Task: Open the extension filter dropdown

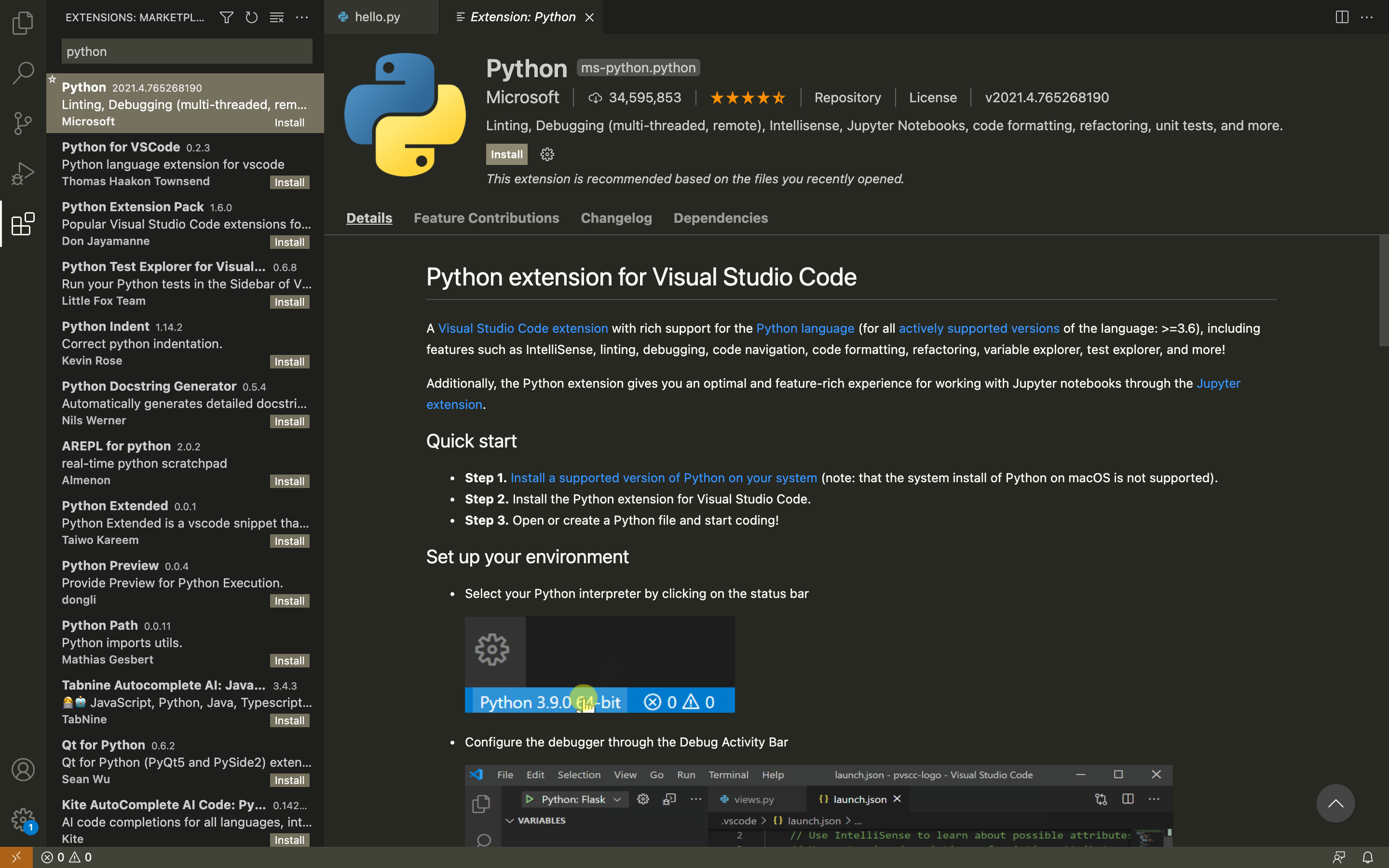Action: pyautogui.click(x=226, y=17)
